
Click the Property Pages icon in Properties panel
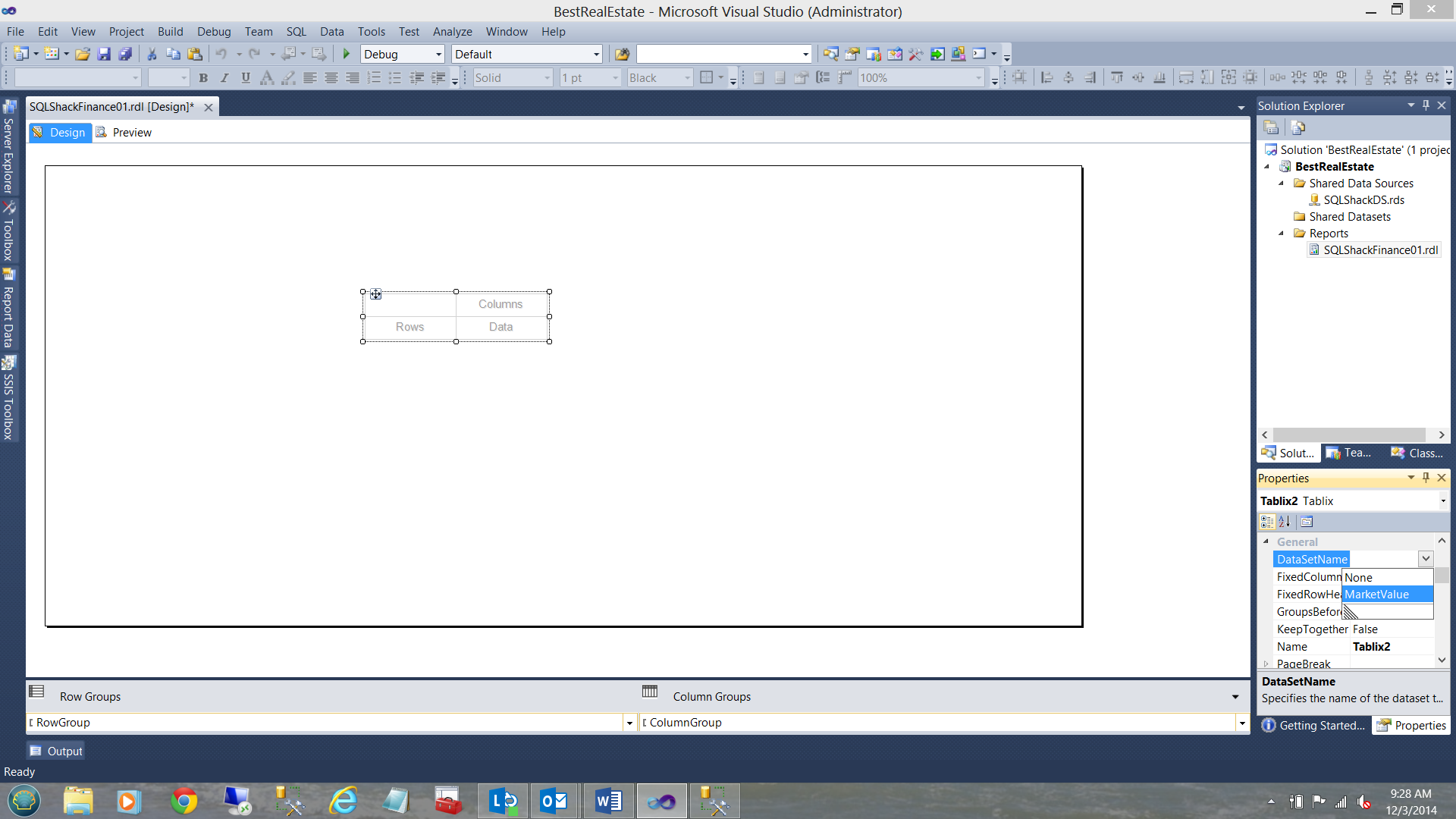[x=1307, y=522]
